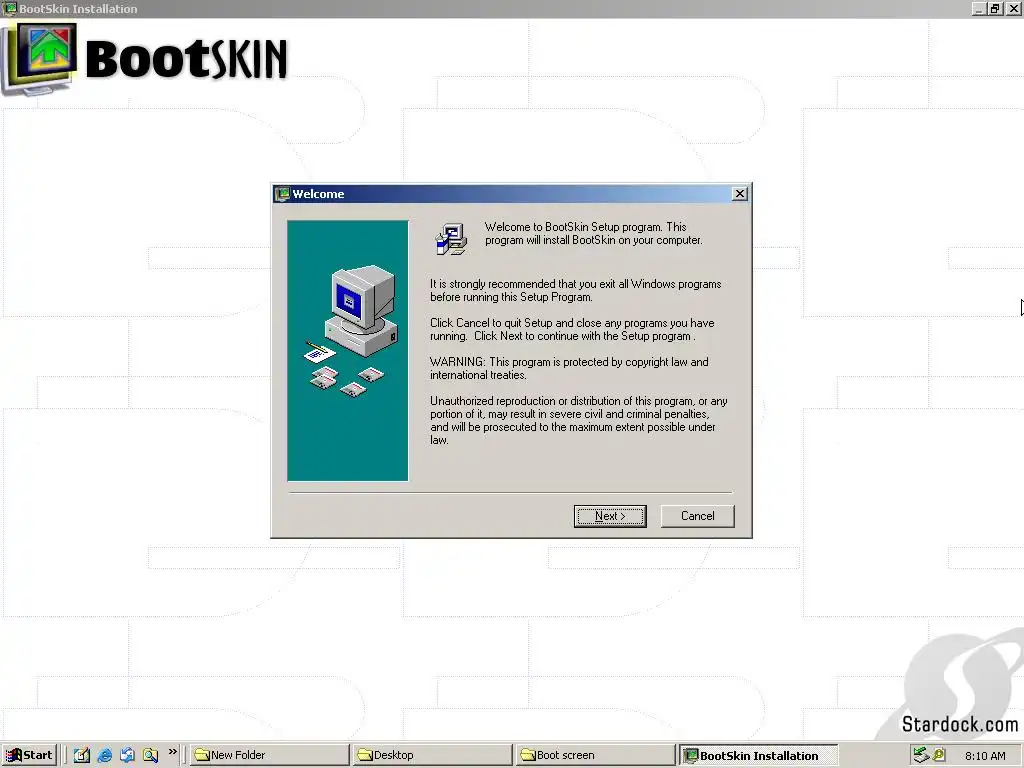The width and height of the screenshot is (1024, 768).
Task: Expand the quick launch overflow chevron
Action: click(172, 752)
